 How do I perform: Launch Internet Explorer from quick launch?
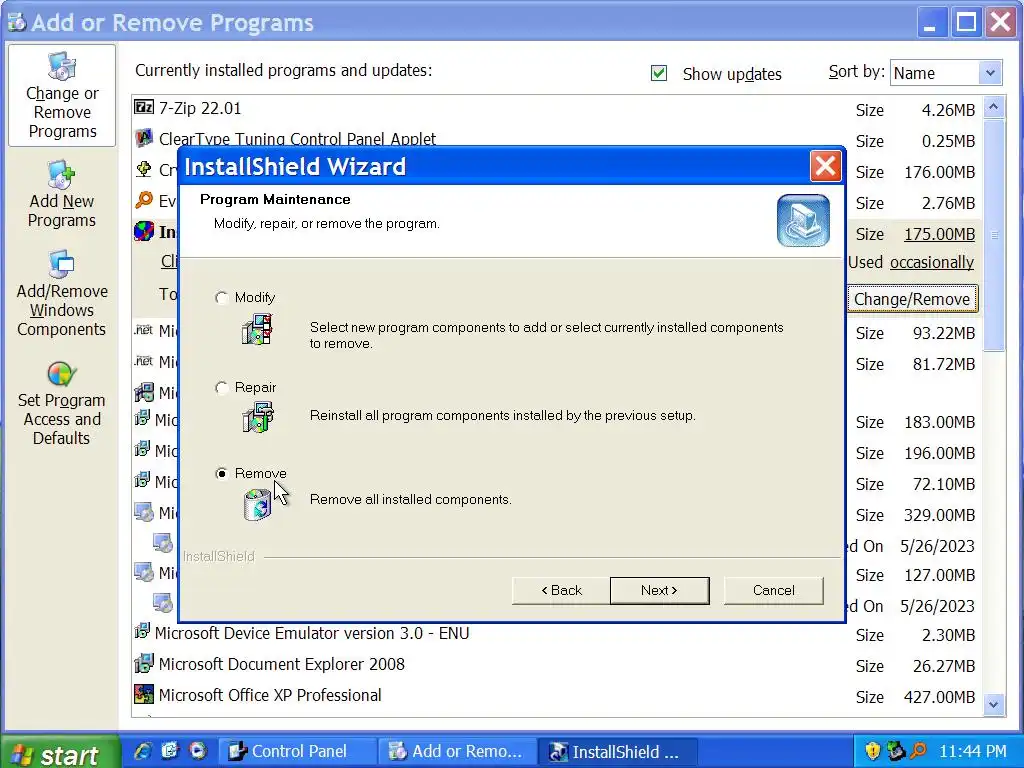coord(142,751)
